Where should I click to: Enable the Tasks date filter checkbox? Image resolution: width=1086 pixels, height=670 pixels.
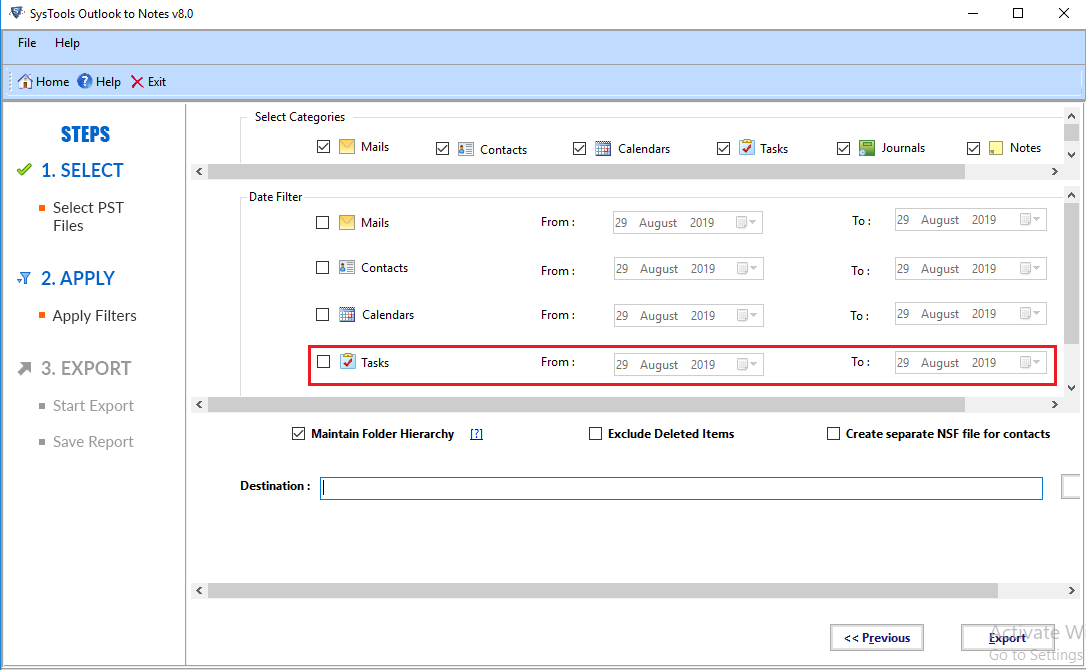pos(323,362)
